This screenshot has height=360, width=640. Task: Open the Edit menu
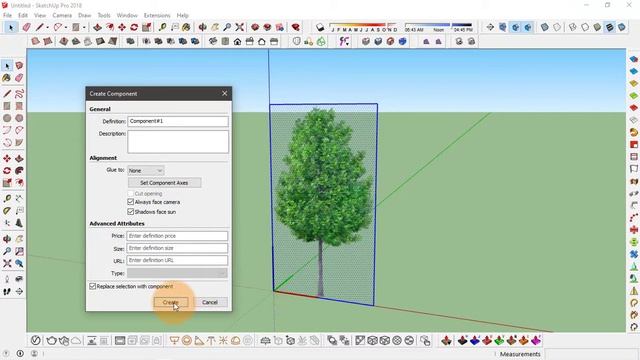(x=23, y=15)
